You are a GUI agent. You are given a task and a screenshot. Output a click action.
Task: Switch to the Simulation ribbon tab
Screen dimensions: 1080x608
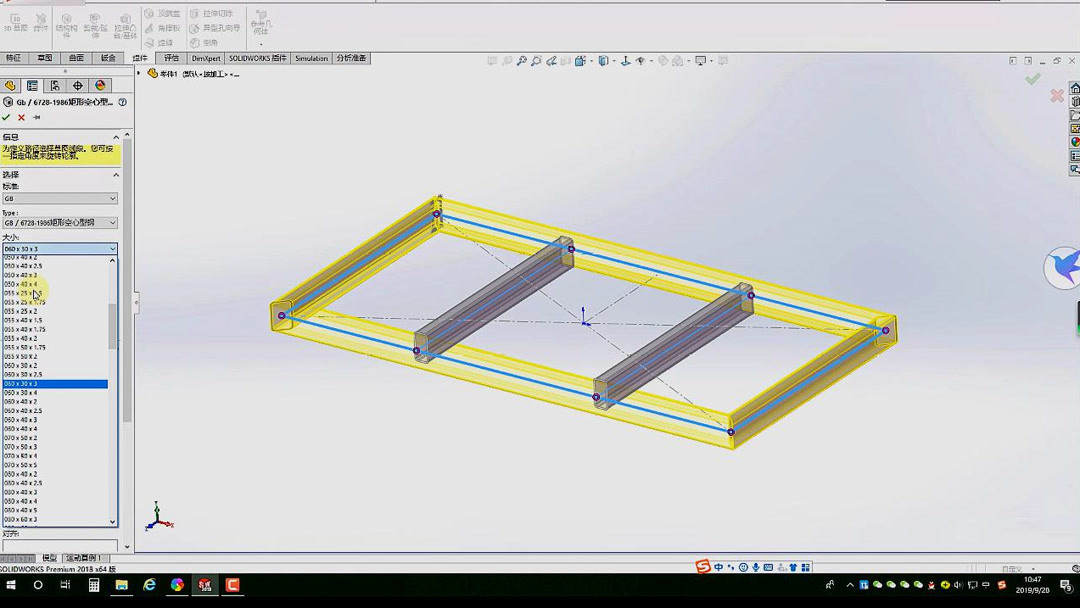[311, 58]
